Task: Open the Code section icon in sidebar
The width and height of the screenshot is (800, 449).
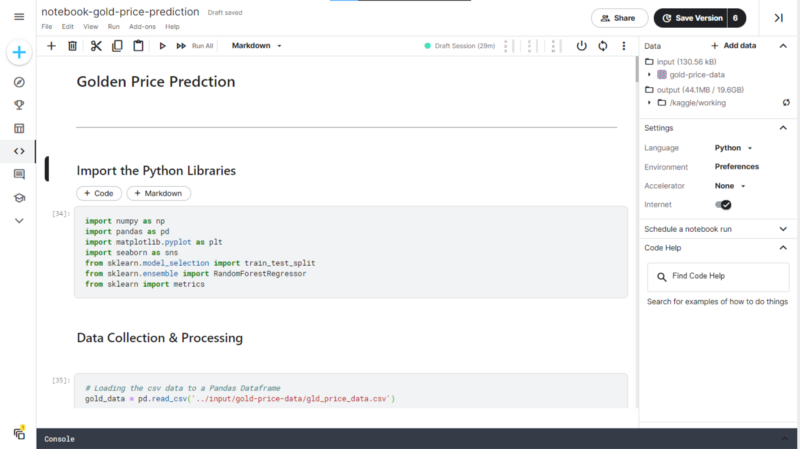Action: (19, 151)
